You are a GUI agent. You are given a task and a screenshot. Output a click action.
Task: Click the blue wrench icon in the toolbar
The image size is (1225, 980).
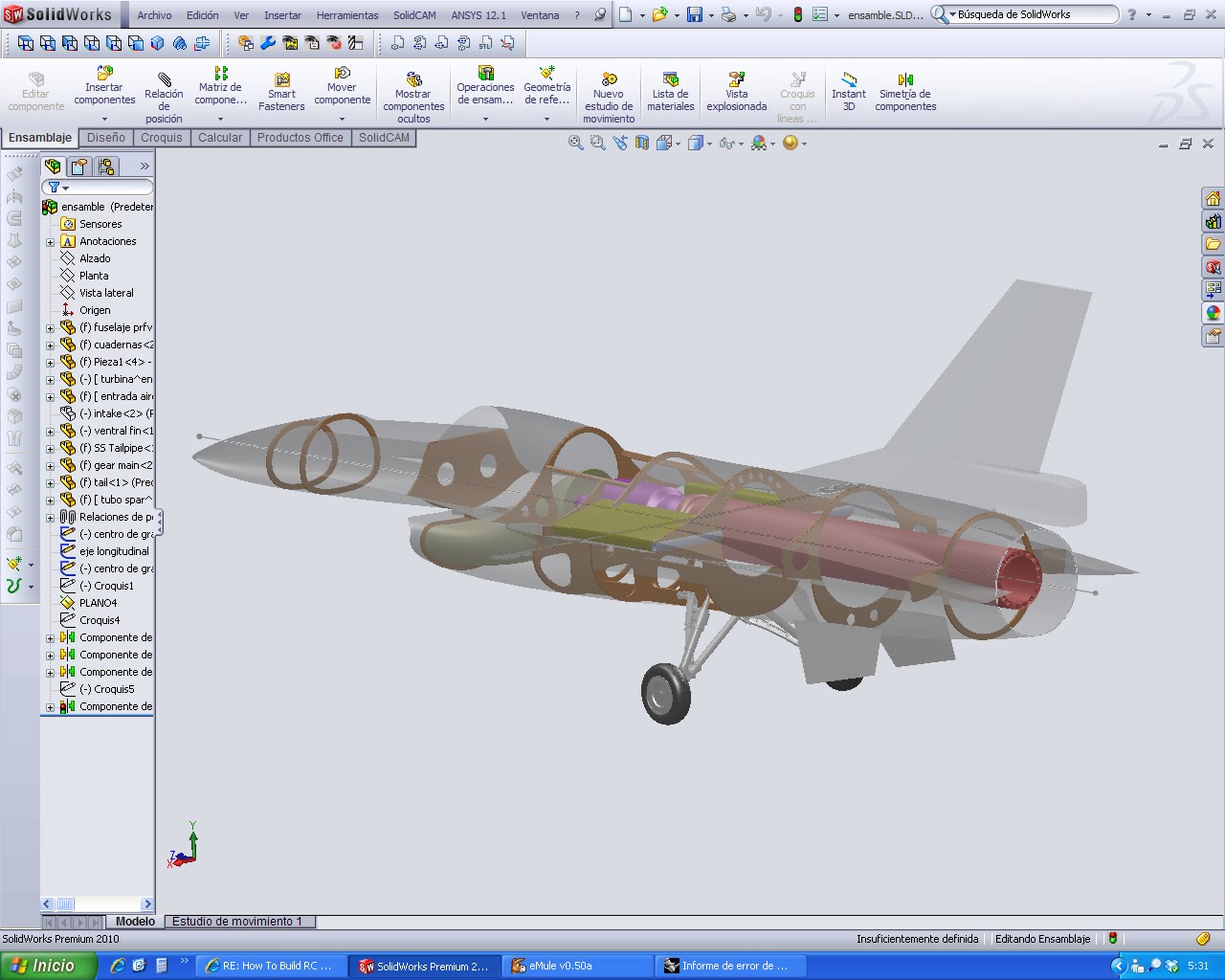click(x=268, y=43)
